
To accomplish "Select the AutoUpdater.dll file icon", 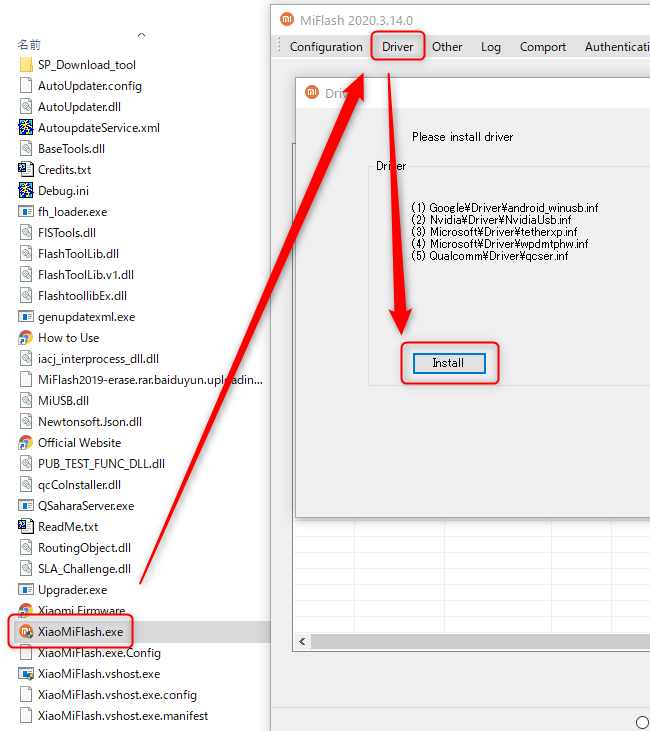I will coord(26,106).
